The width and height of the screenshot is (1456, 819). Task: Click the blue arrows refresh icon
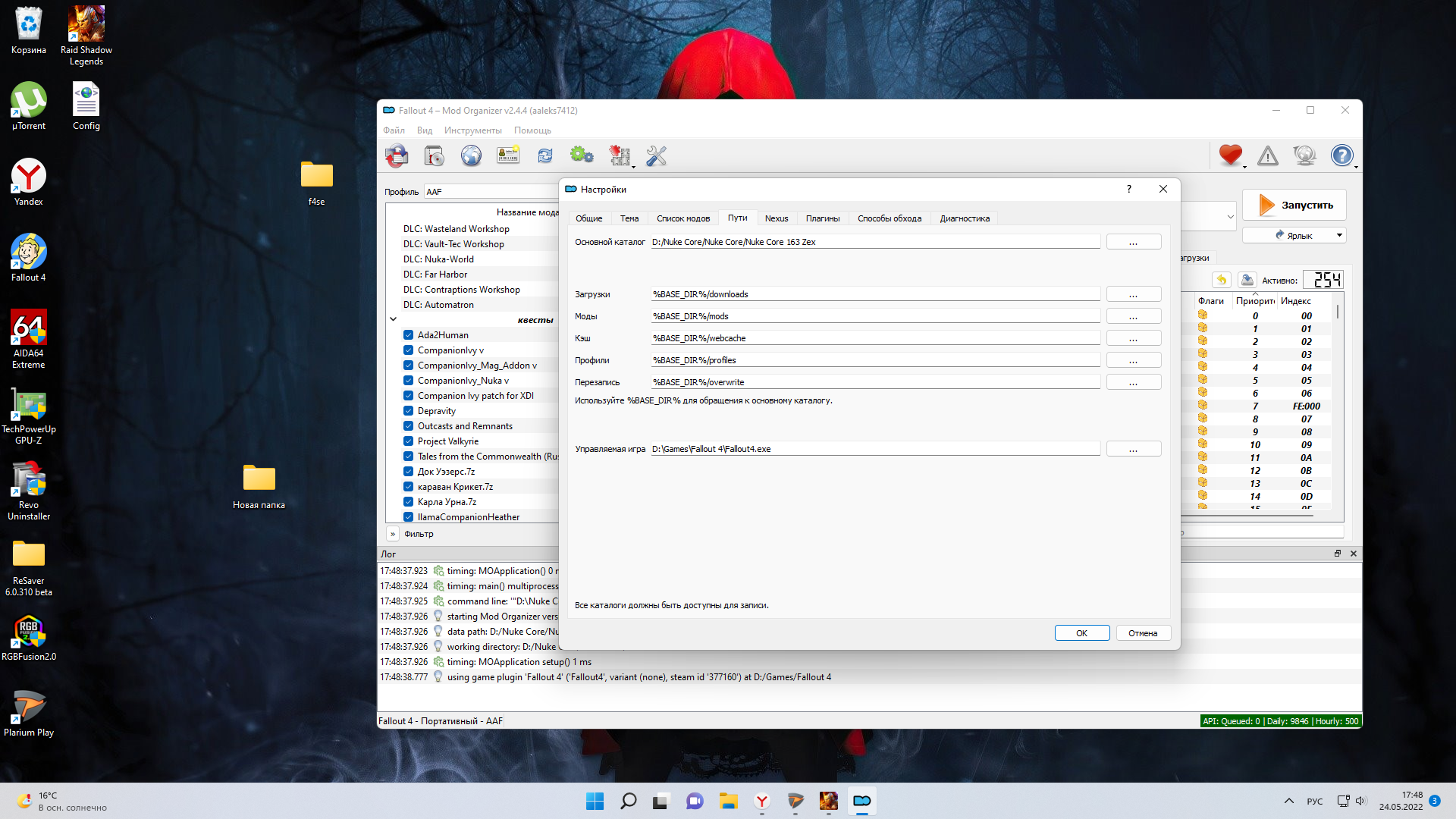click(545, 156)
